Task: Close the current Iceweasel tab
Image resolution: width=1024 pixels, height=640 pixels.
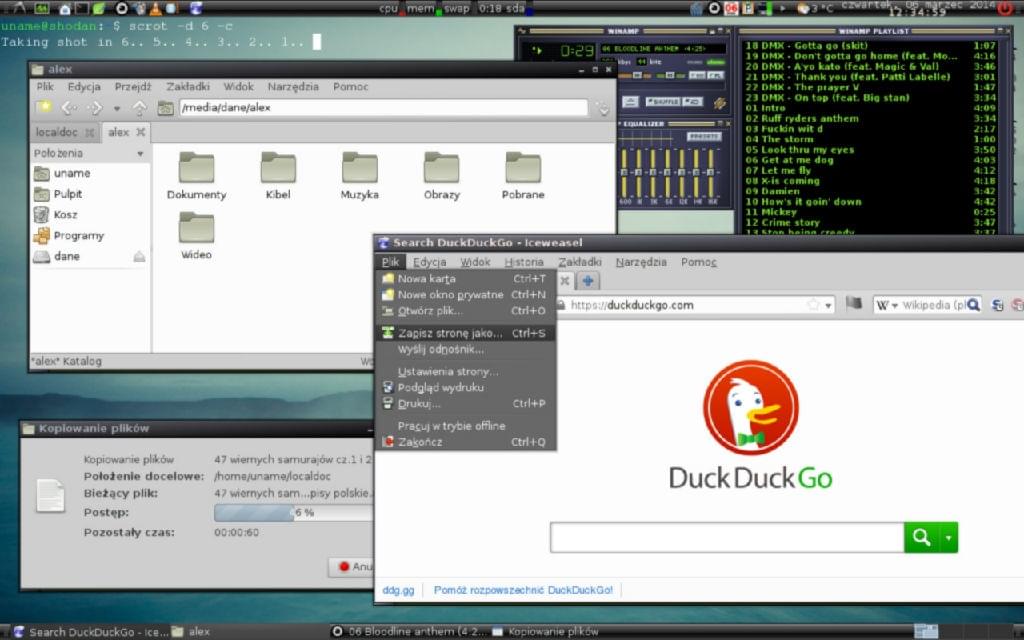Action: click(566, 281)
